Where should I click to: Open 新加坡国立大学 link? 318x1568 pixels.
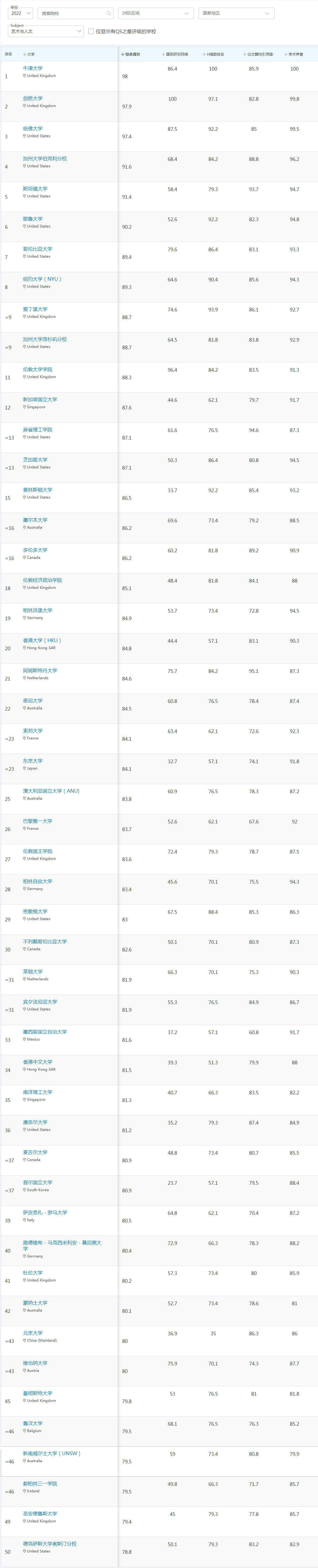tap(40, 399)
